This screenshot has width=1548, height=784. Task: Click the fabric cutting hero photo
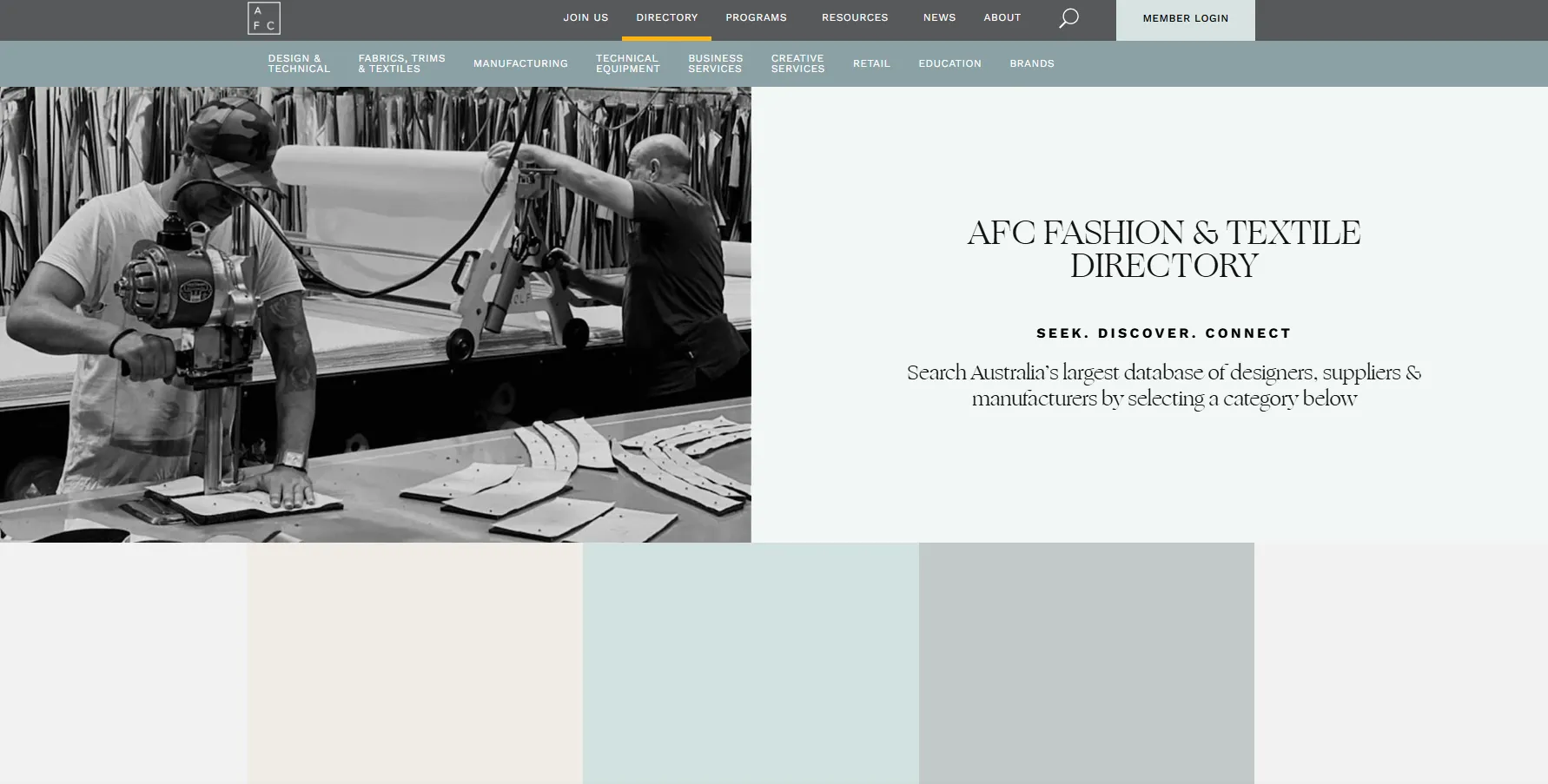(x=375, y=314)
